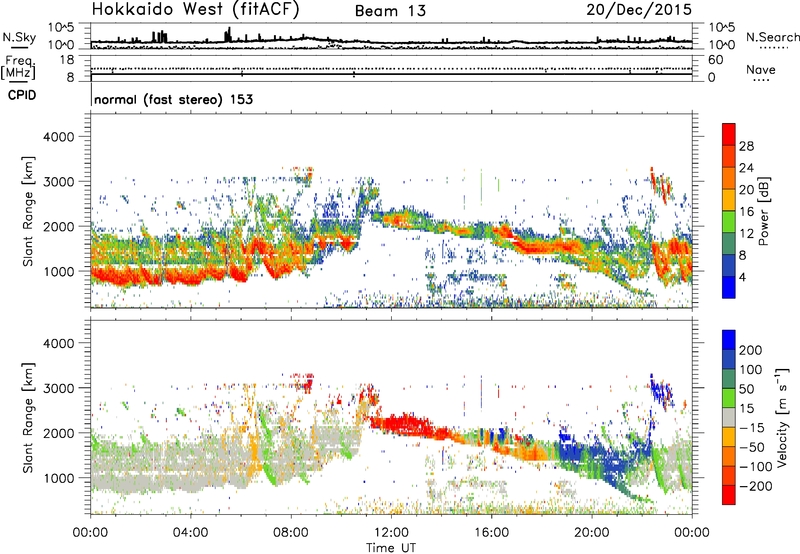
Task: Select the N.Sky legend label
Action: (x=19, y=37)
